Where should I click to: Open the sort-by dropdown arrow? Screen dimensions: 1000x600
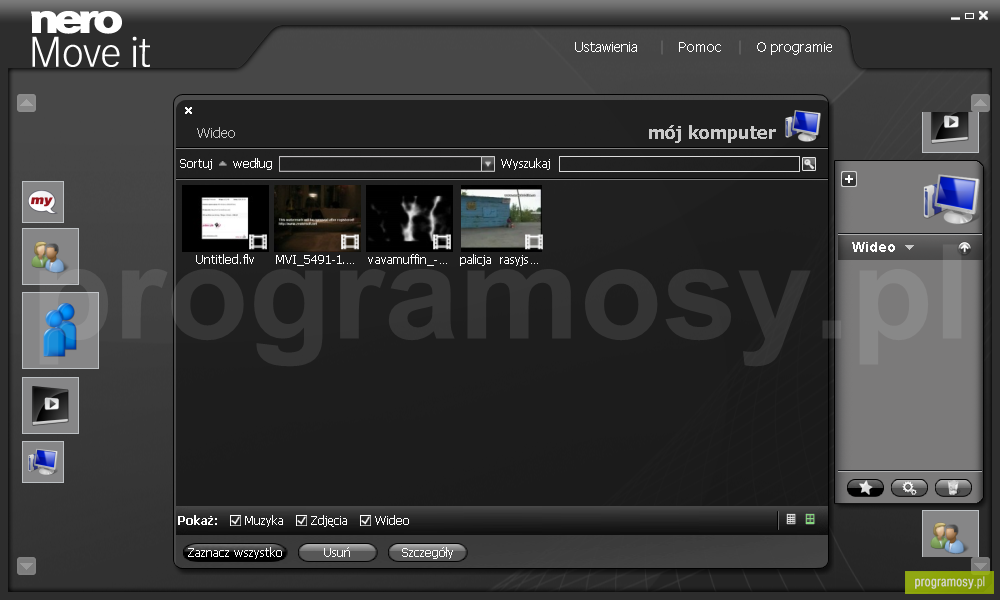pos(488,164)
